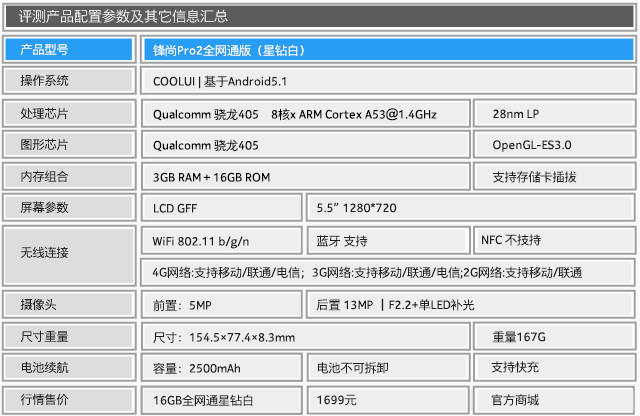The height and width of the screenshot is (416, 640).
Task: Click the blue 产品型号 label cell
Action: 69,49
